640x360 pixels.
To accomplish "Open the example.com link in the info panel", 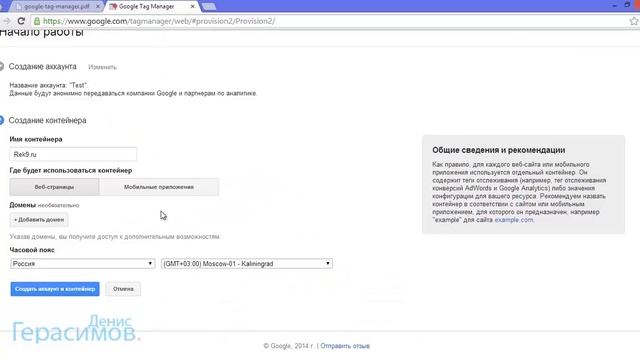I will [x=513, y=220].
